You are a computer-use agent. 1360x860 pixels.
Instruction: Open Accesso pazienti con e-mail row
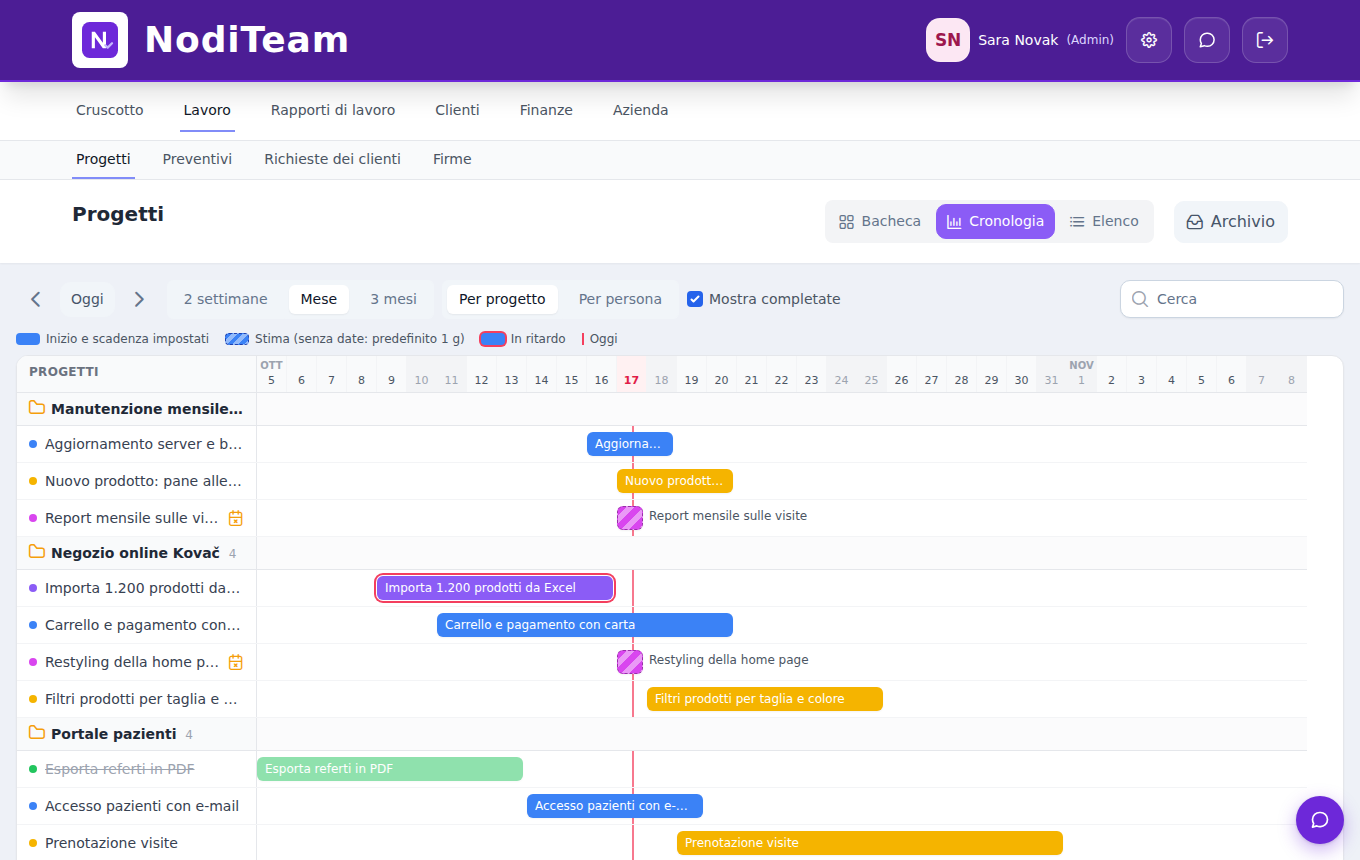click(x=137, y=806)
